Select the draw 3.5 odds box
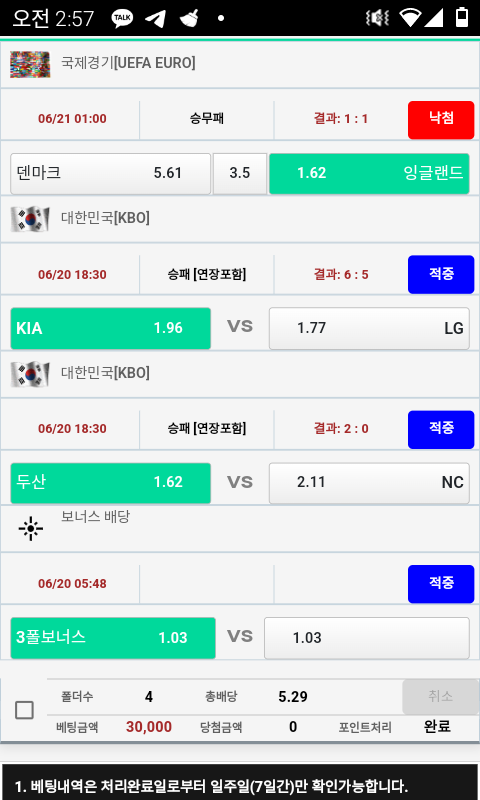 (x=240, y=173)
